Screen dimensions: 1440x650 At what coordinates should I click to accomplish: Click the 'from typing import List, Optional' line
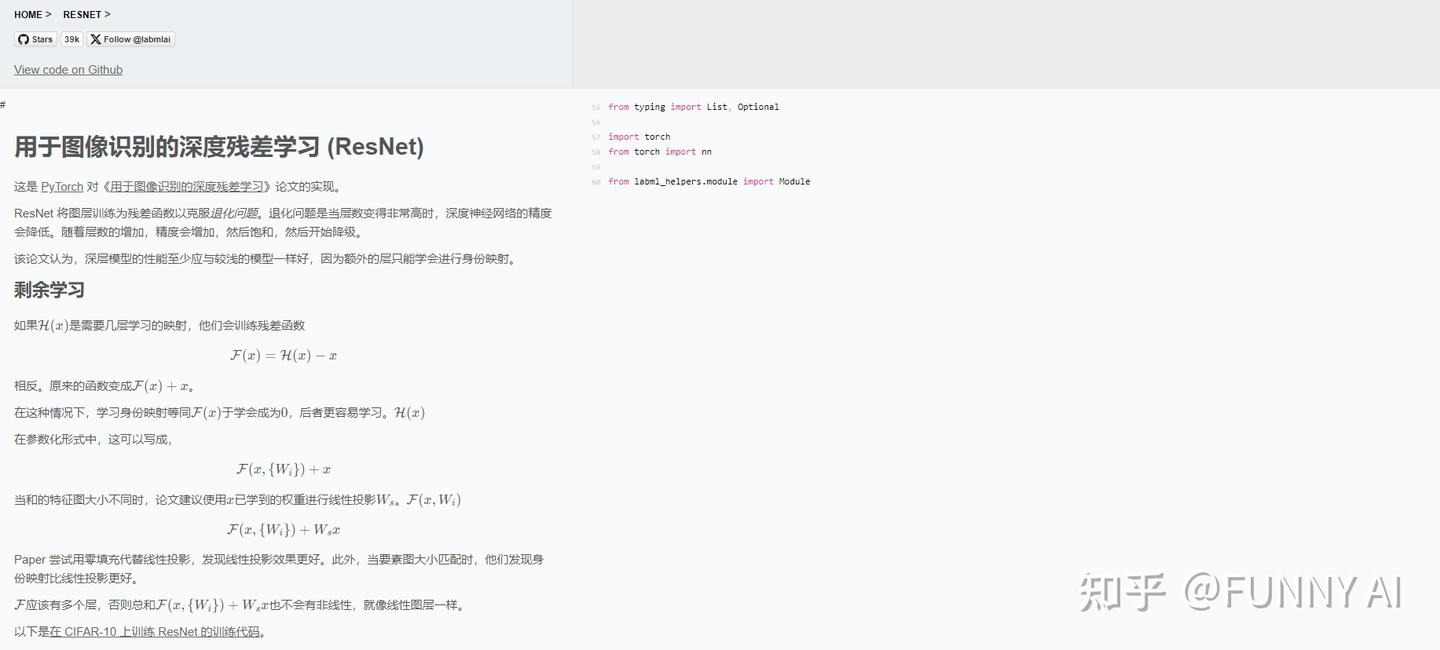pyautogui.click(x=693, y=107)
